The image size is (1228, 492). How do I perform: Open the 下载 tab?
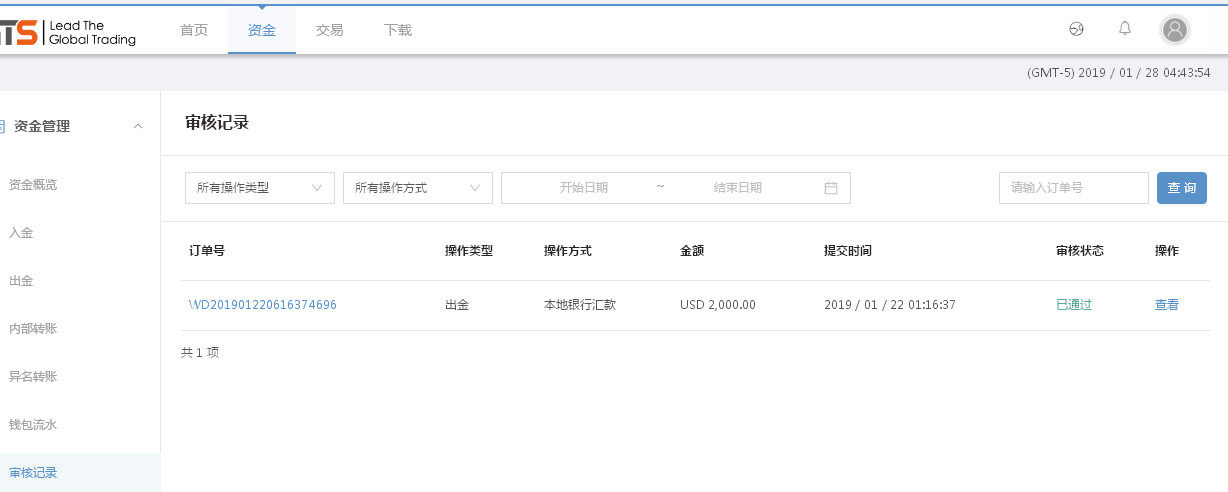click(x=397, y=30)
